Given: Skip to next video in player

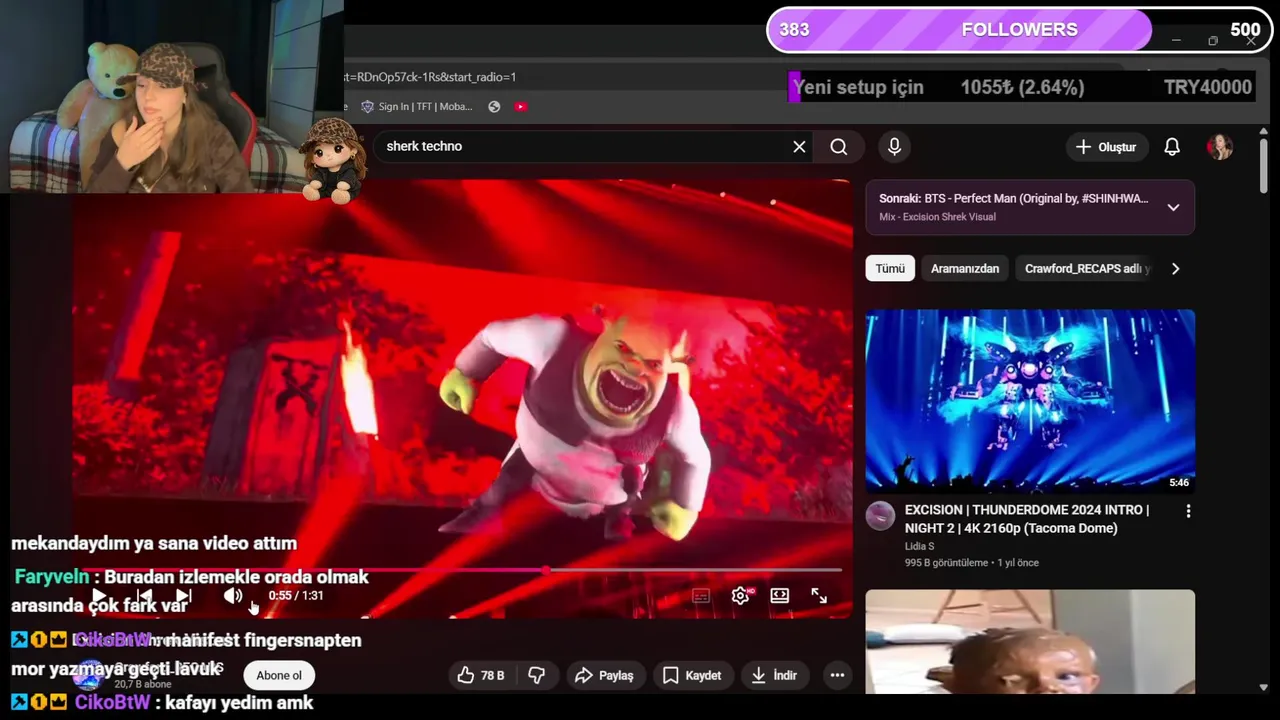Looking at the screenshot, I should 184,596.
